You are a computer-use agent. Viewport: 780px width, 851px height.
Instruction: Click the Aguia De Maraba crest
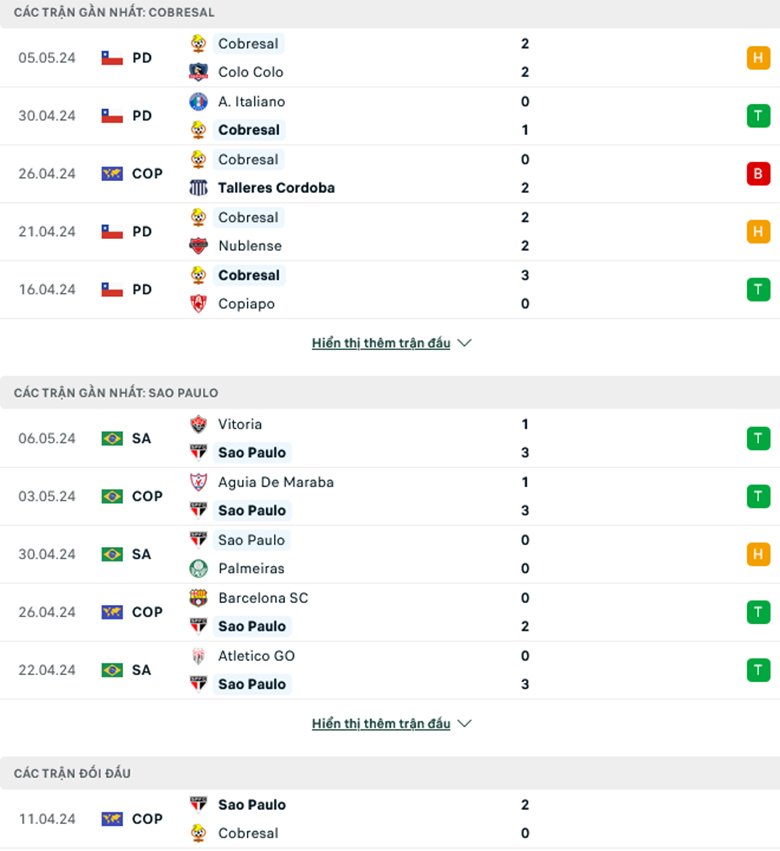coord(198,482)
